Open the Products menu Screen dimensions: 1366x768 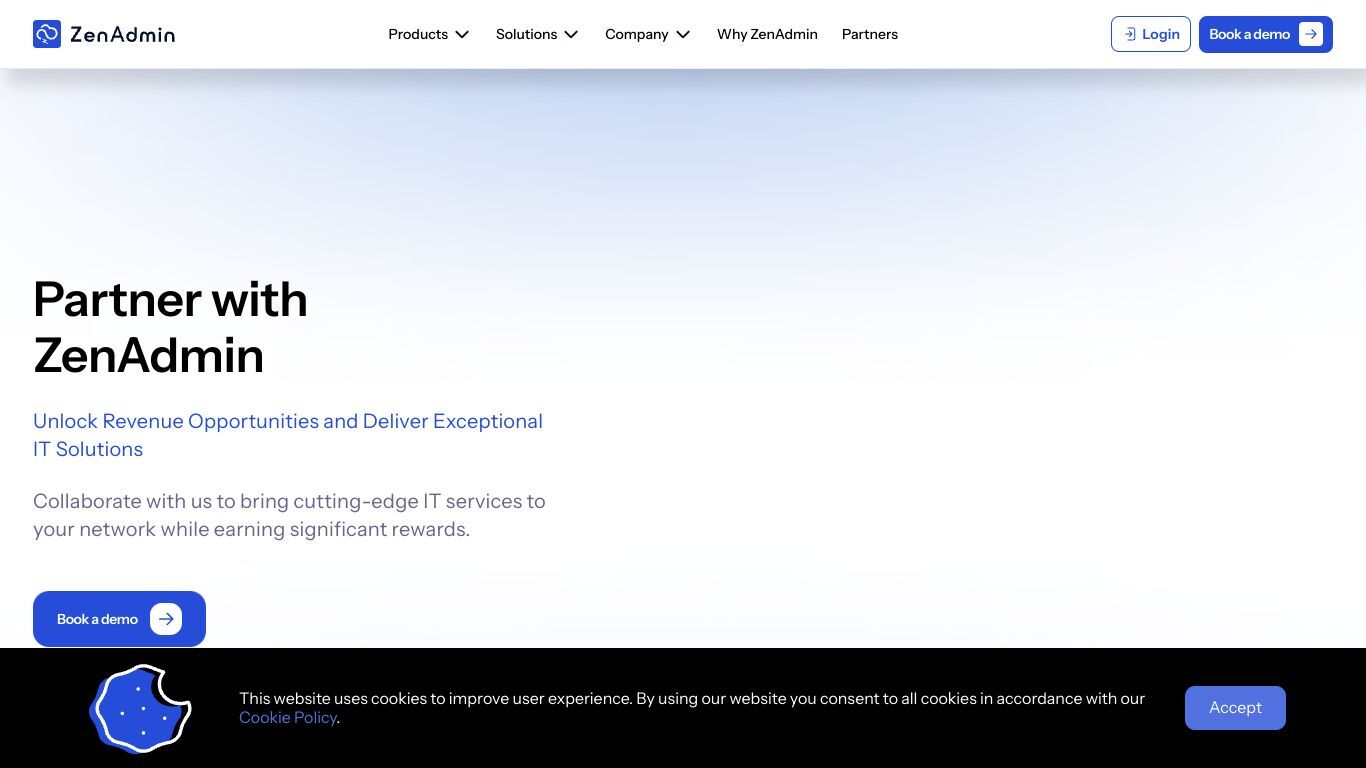tap(429, 34)
